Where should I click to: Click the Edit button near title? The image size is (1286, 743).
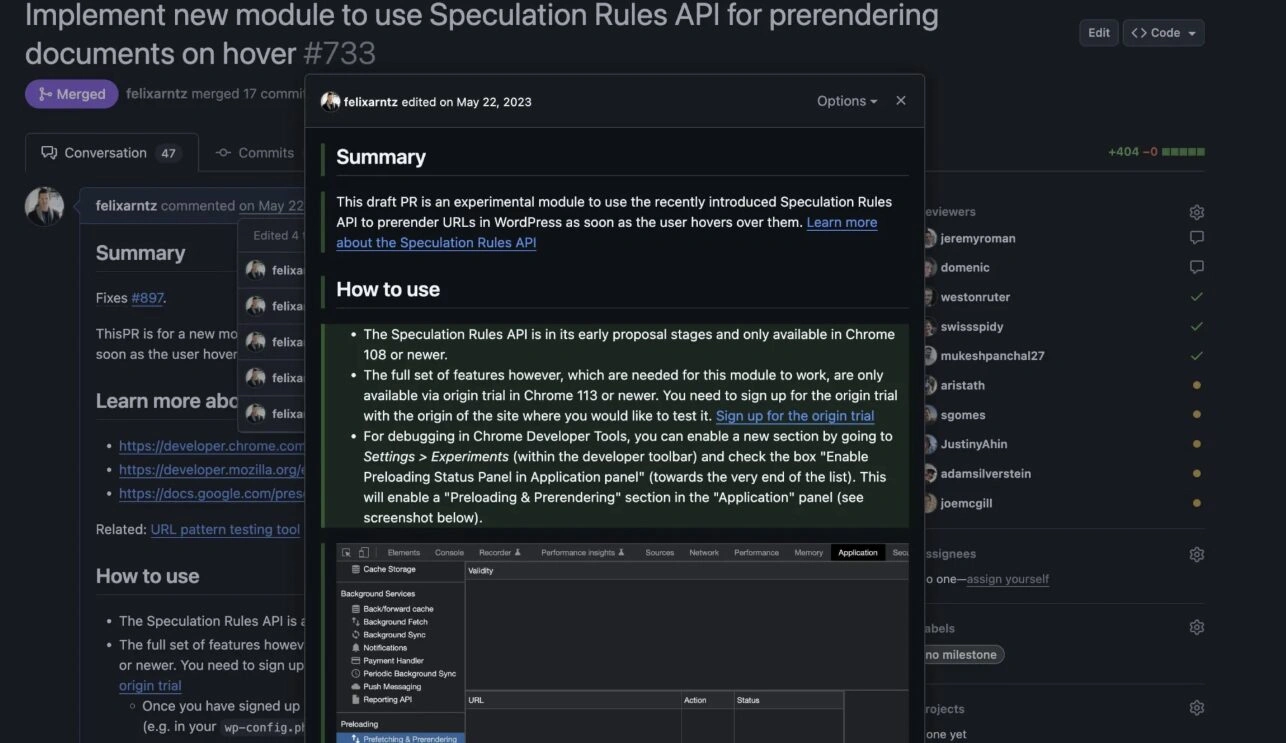[1098, 33]
